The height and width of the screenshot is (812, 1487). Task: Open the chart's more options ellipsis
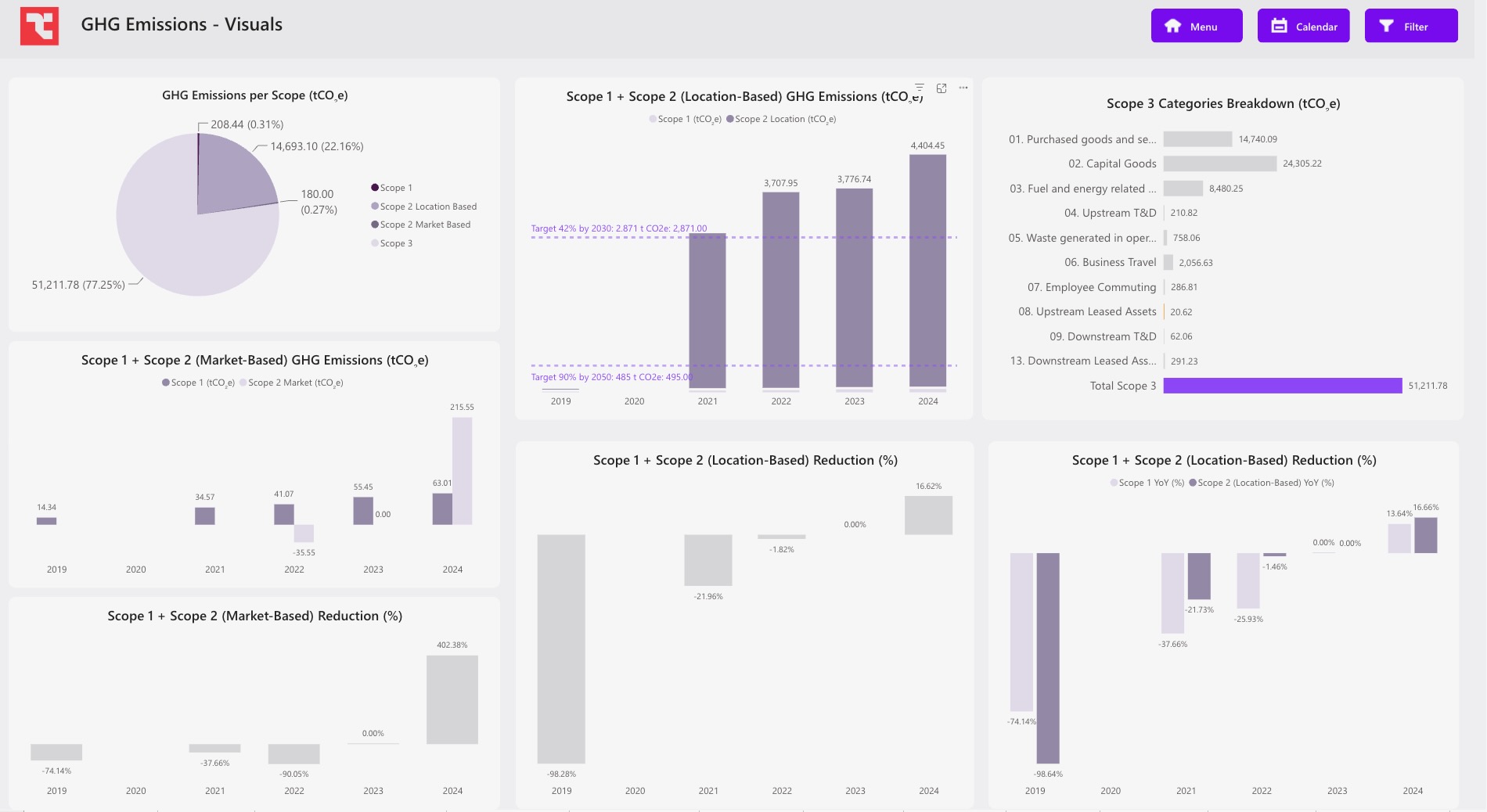pos(963,88)
